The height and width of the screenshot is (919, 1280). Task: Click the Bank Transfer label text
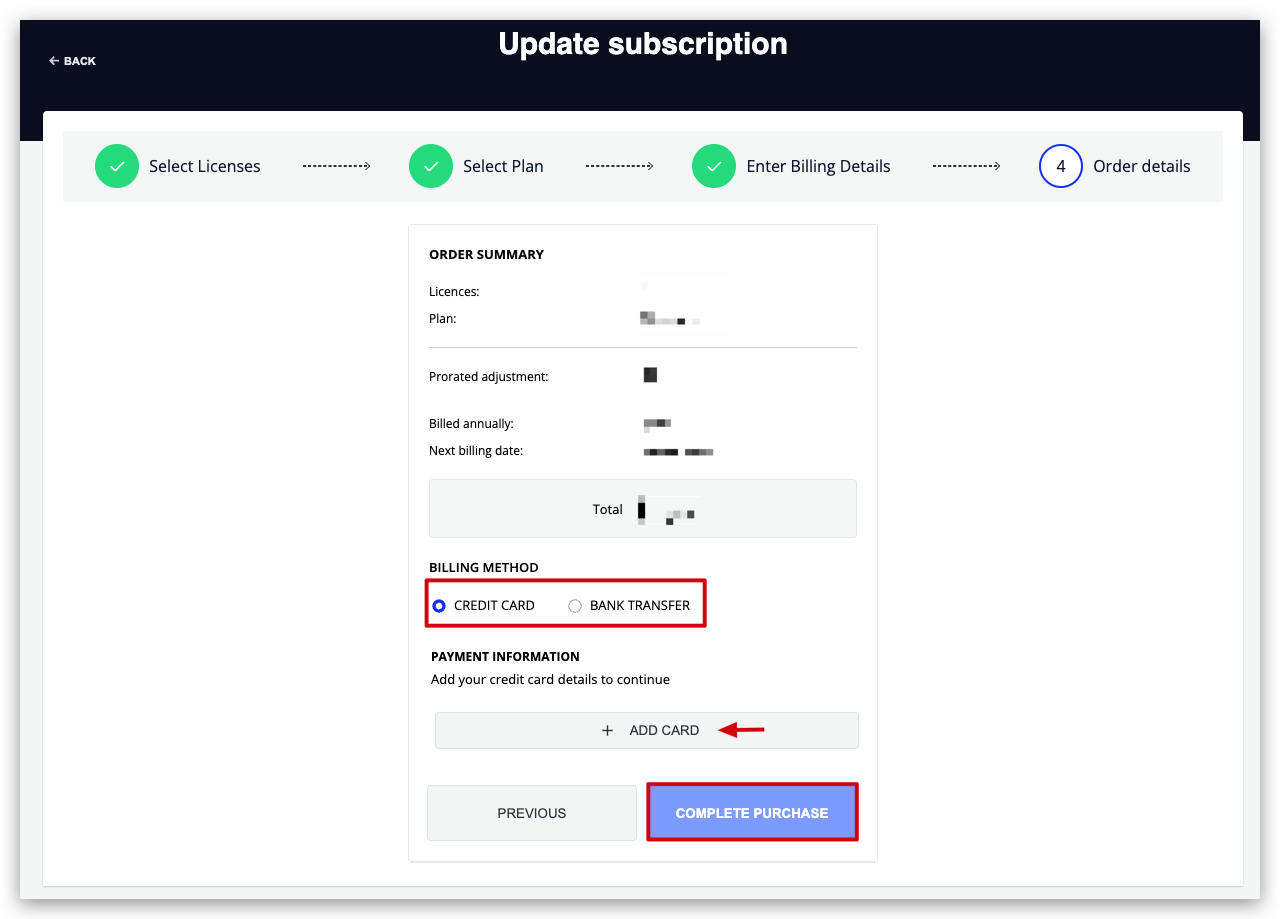click(x=640, y=606)
